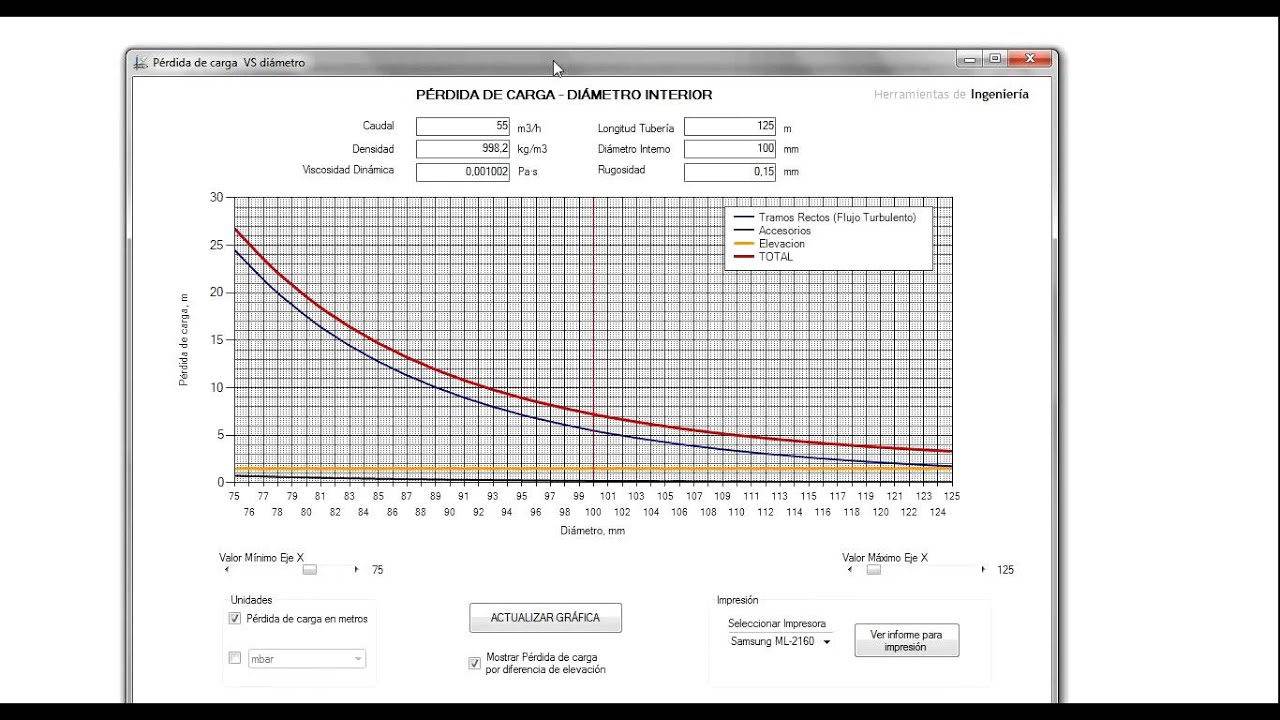
Task: Maximize the Pérdida de carga VS diámetro window
Action: (995, 59)
